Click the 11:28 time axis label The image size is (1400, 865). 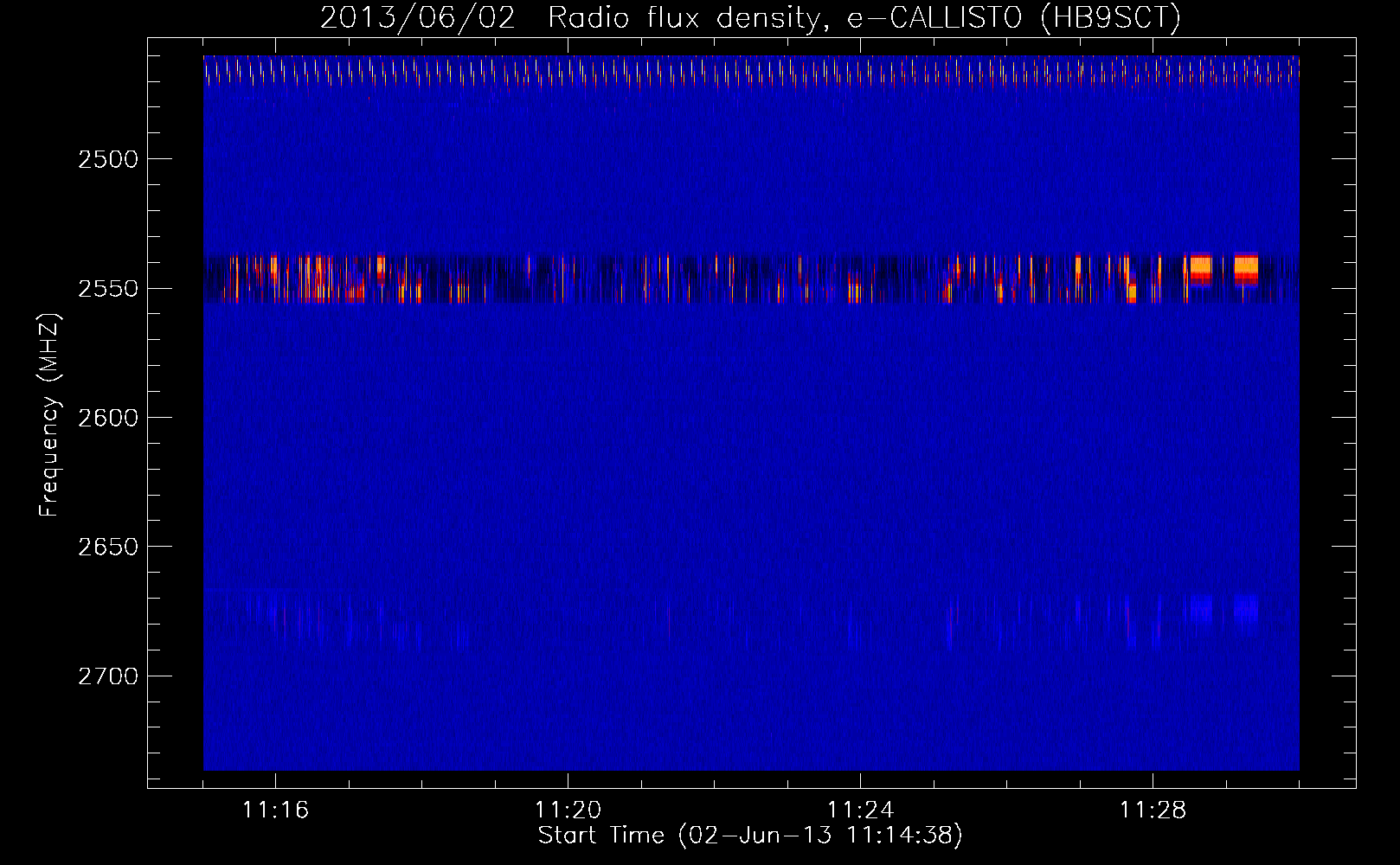coord(1153,810)
